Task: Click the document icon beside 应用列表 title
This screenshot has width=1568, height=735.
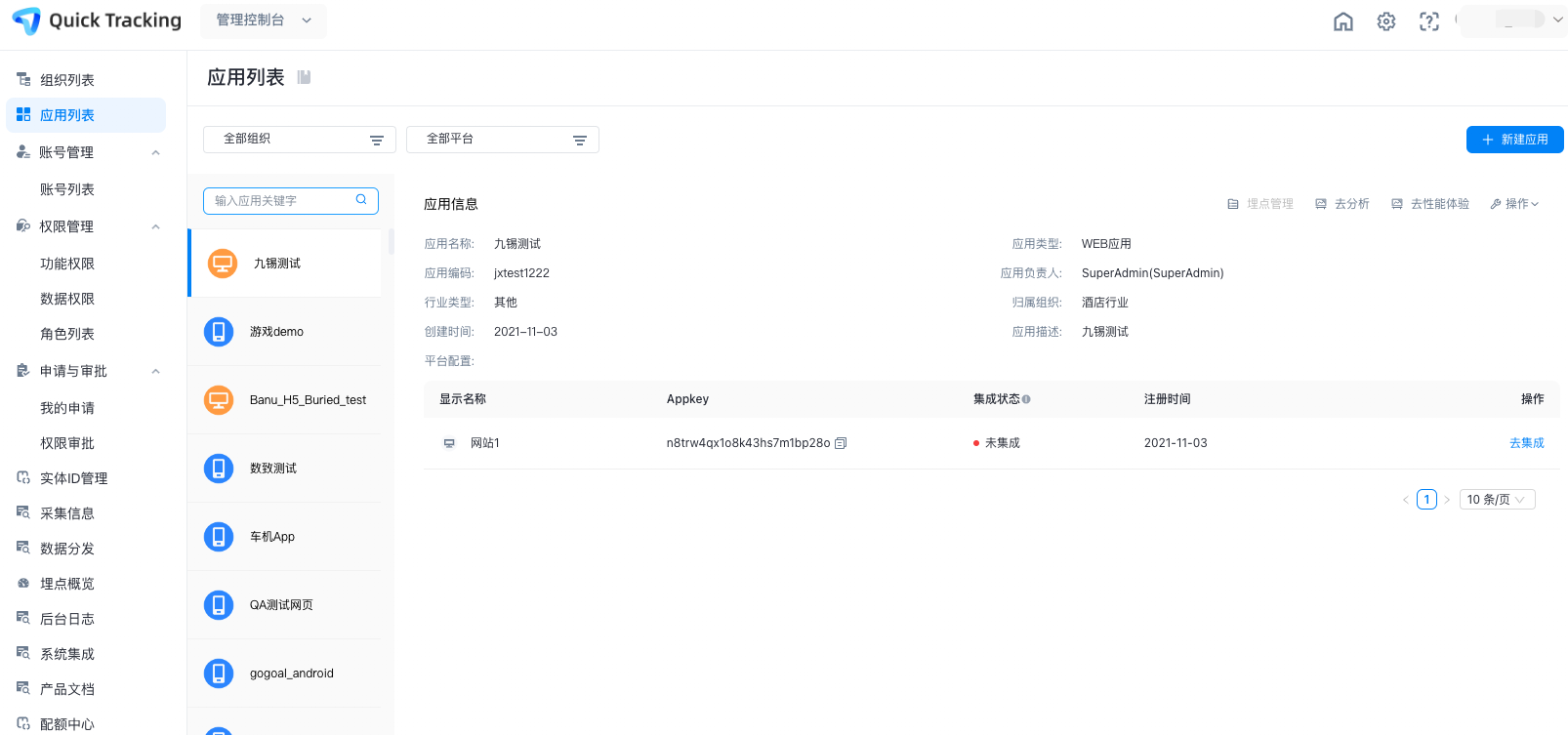Action: coord(304,77)
